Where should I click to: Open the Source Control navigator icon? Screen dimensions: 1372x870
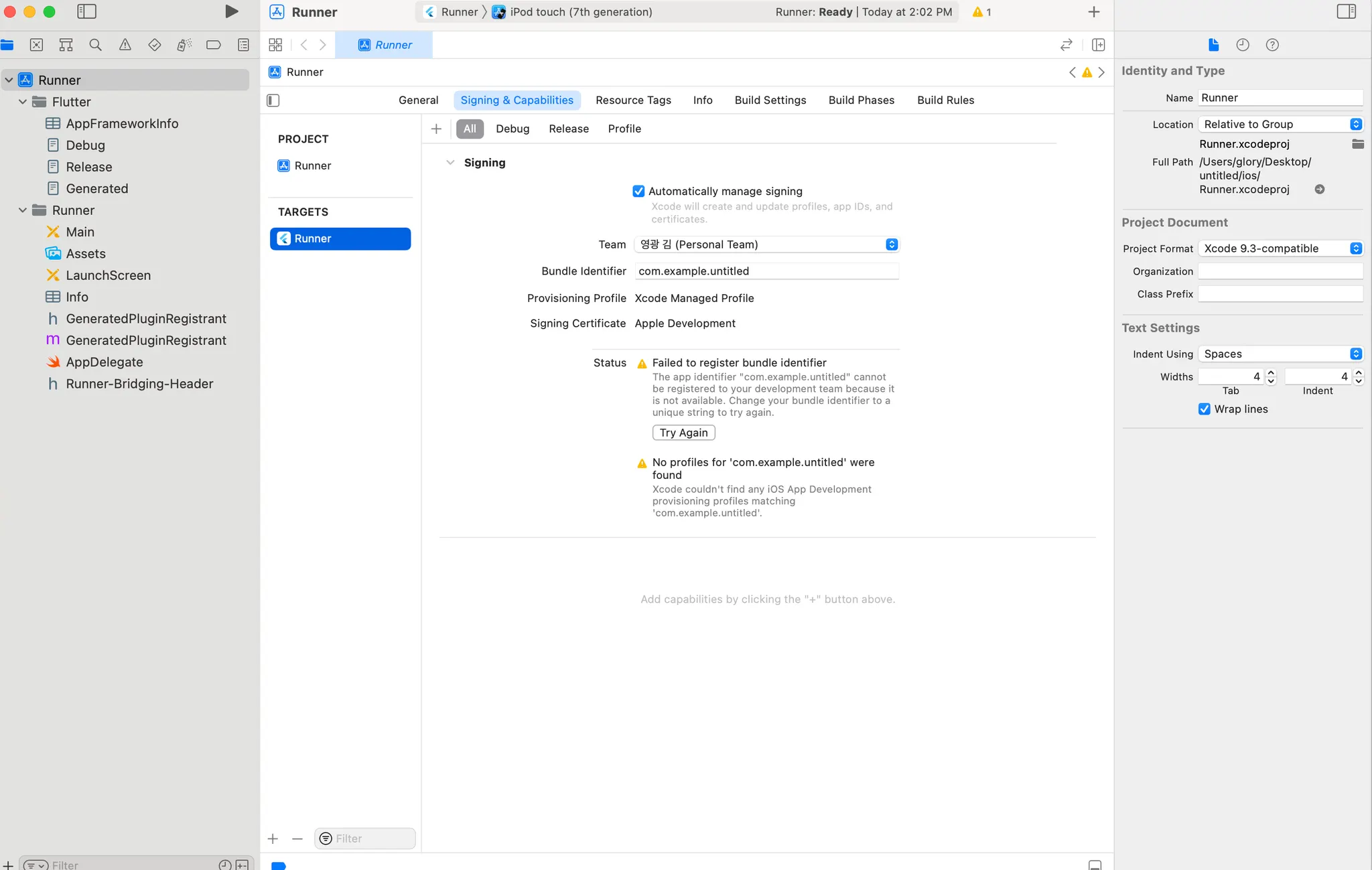36,45
